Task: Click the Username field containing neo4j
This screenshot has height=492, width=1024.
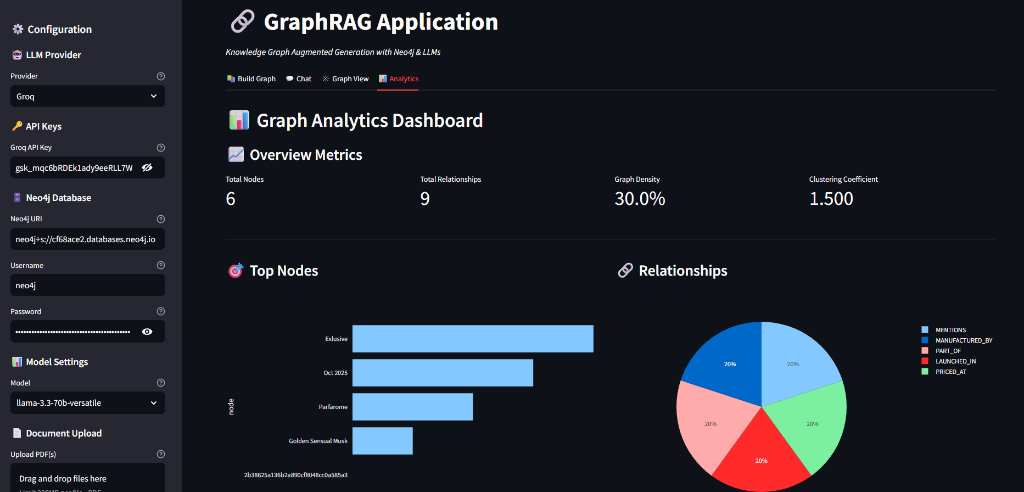Action: [88, 286]
